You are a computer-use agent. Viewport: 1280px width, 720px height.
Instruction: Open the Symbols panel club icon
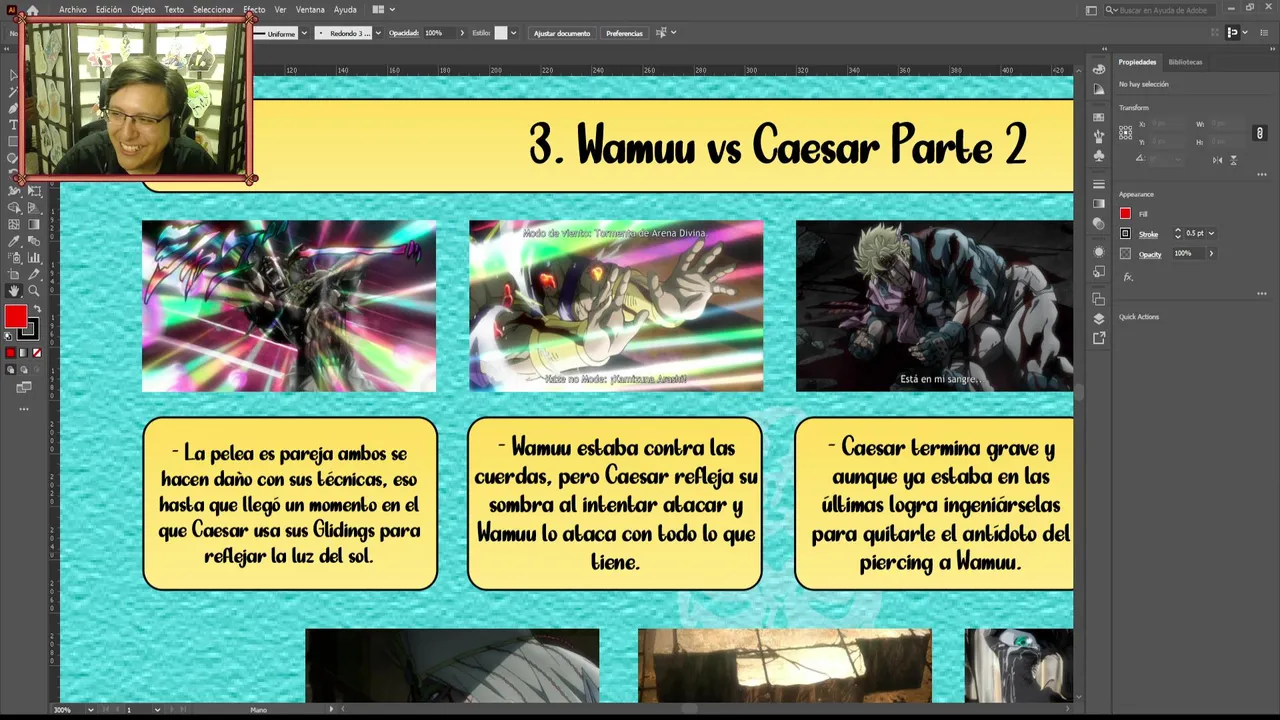1099,156
